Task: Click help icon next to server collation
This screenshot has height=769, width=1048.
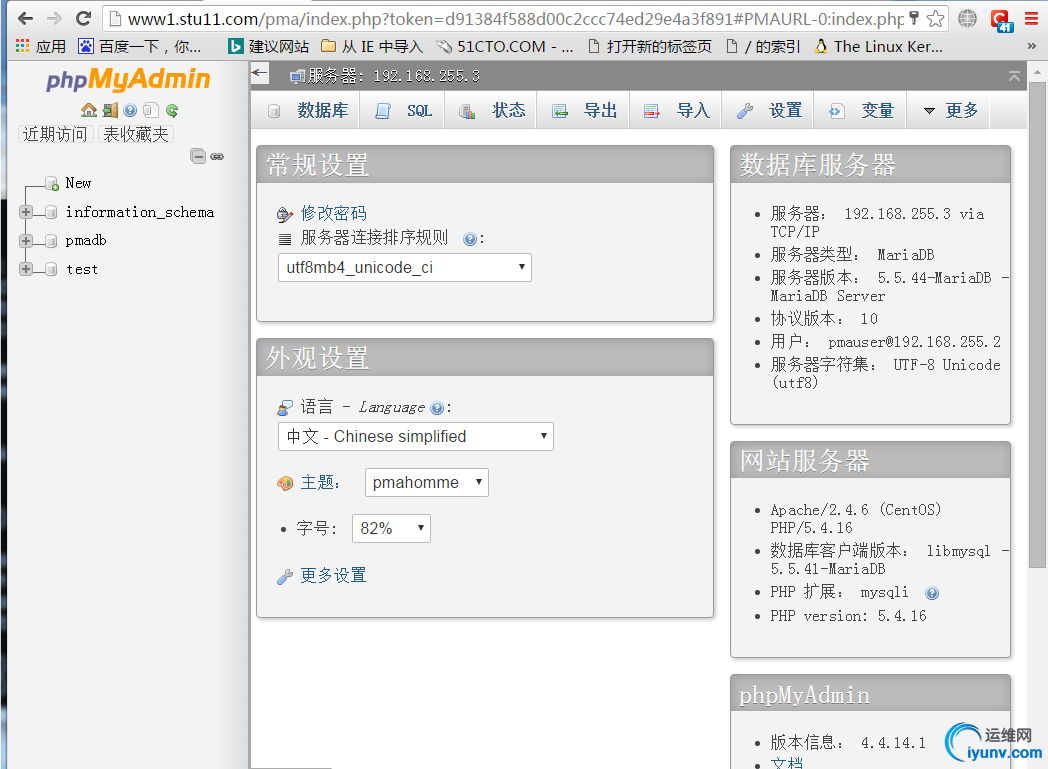Action: tap(470, 239)
